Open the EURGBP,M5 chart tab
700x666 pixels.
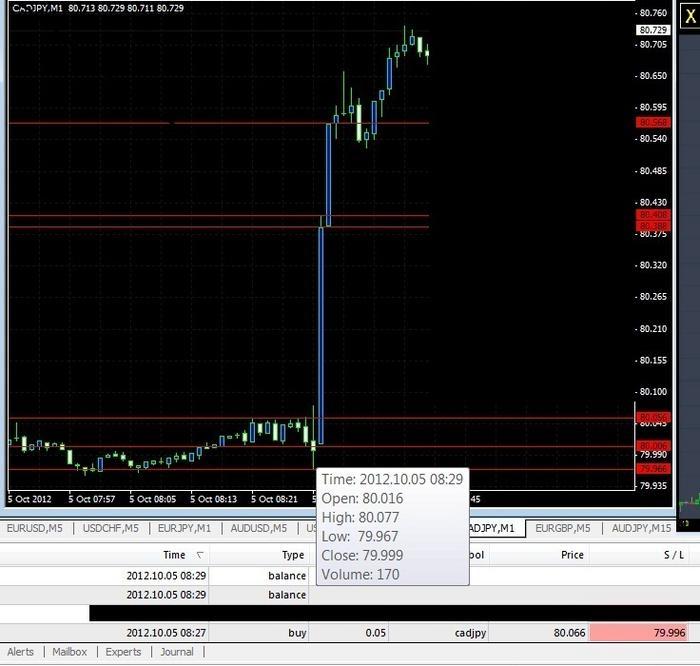562,528
